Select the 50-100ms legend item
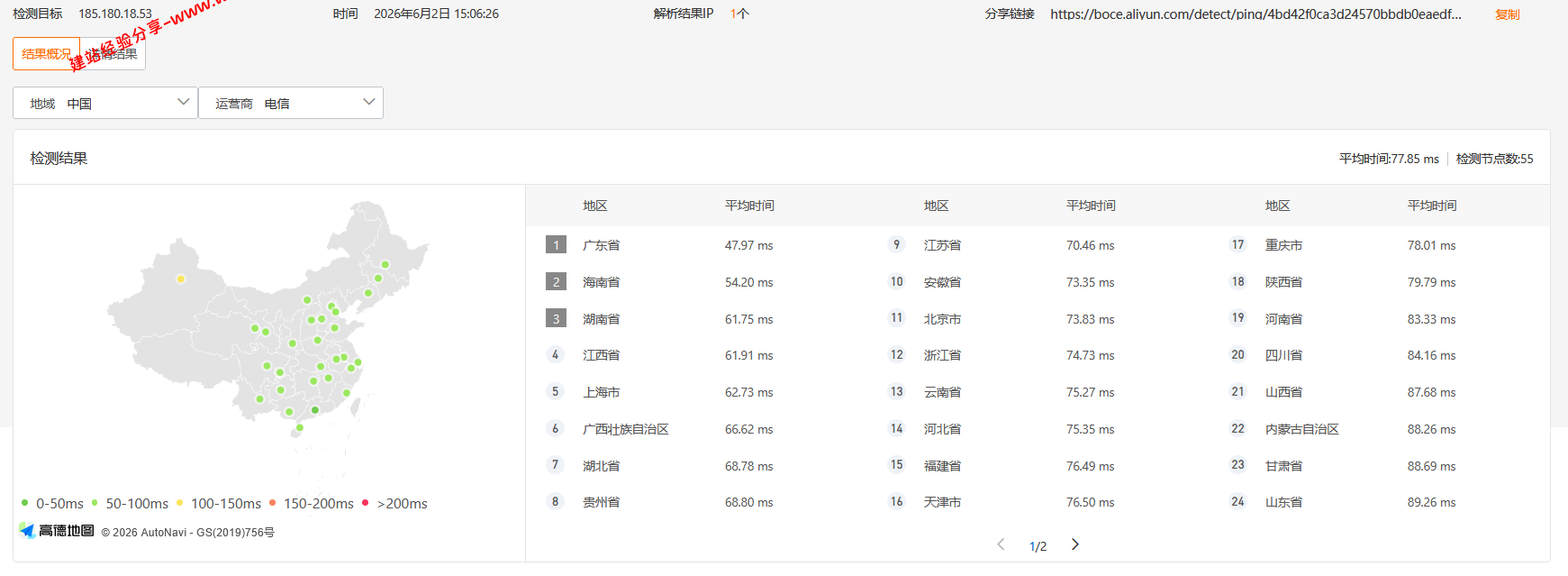 (x=130, y=503)
